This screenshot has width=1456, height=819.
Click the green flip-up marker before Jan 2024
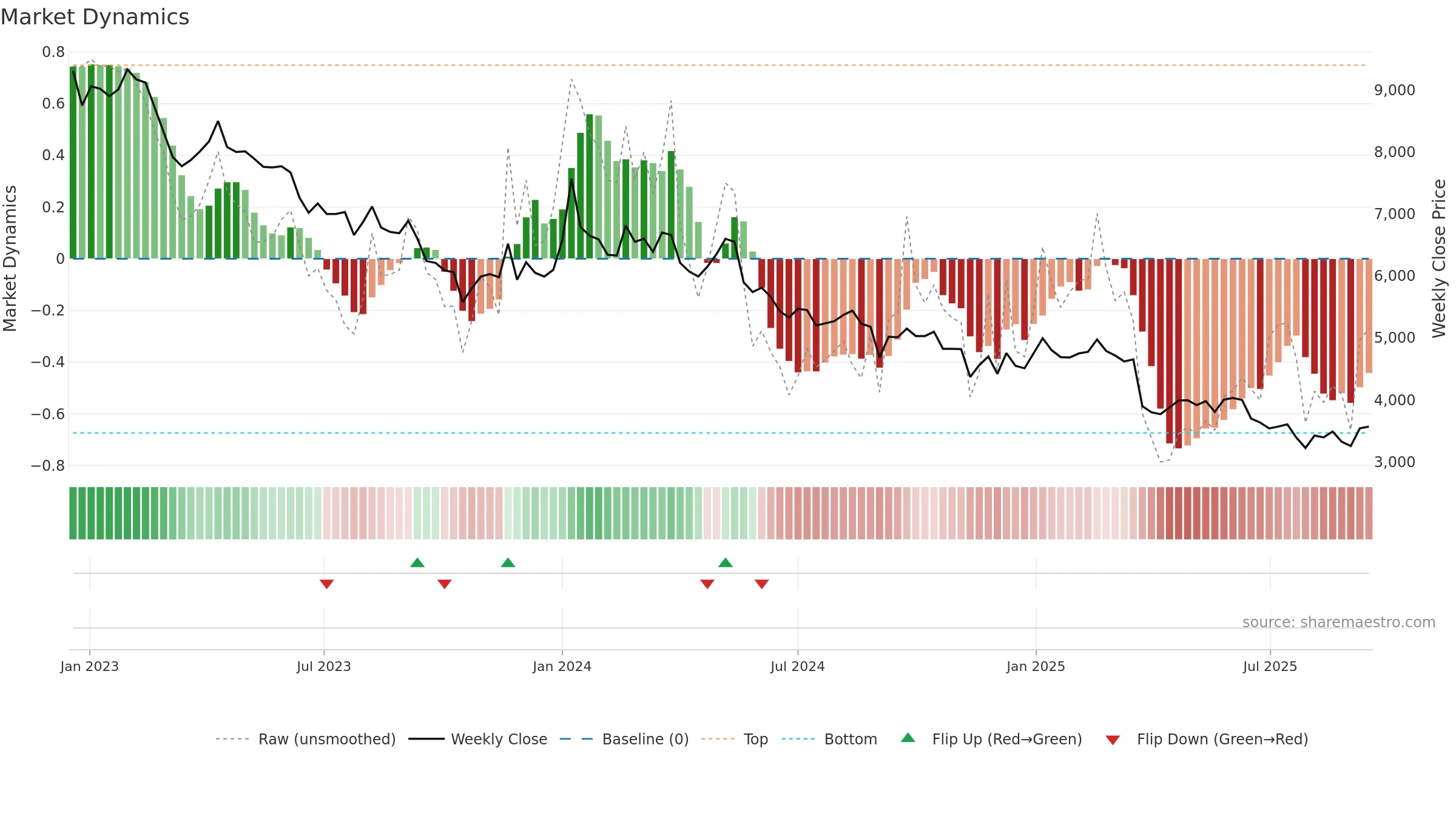point(508,562)
